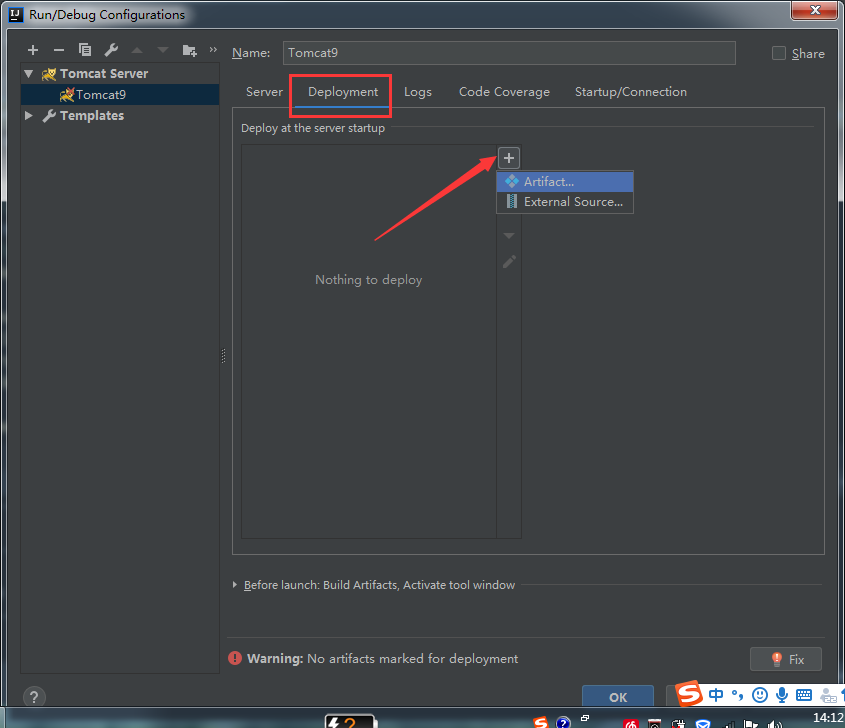Open Sogou account avatar
Screen dimensions: 845x728
click(x=828, y=696)
